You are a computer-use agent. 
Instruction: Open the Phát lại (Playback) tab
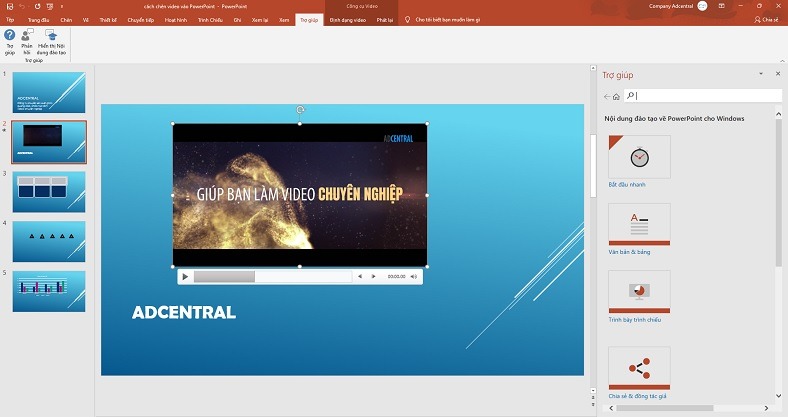click(384, 20)
